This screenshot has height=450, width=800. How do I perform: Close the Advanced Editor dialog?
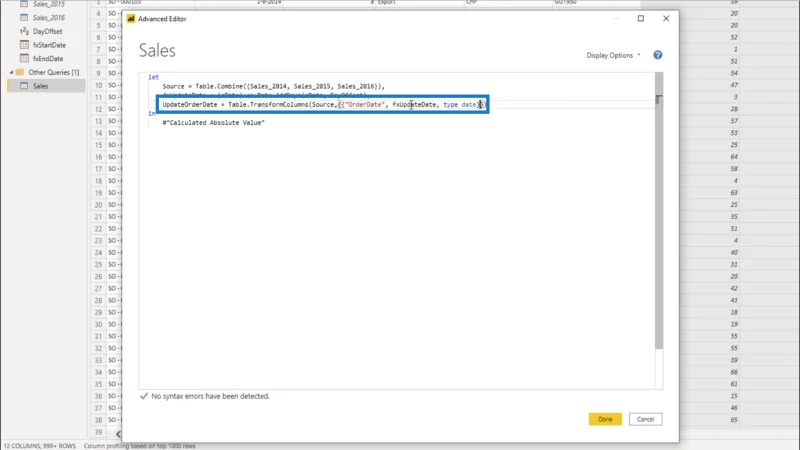(x=666, y=18)
